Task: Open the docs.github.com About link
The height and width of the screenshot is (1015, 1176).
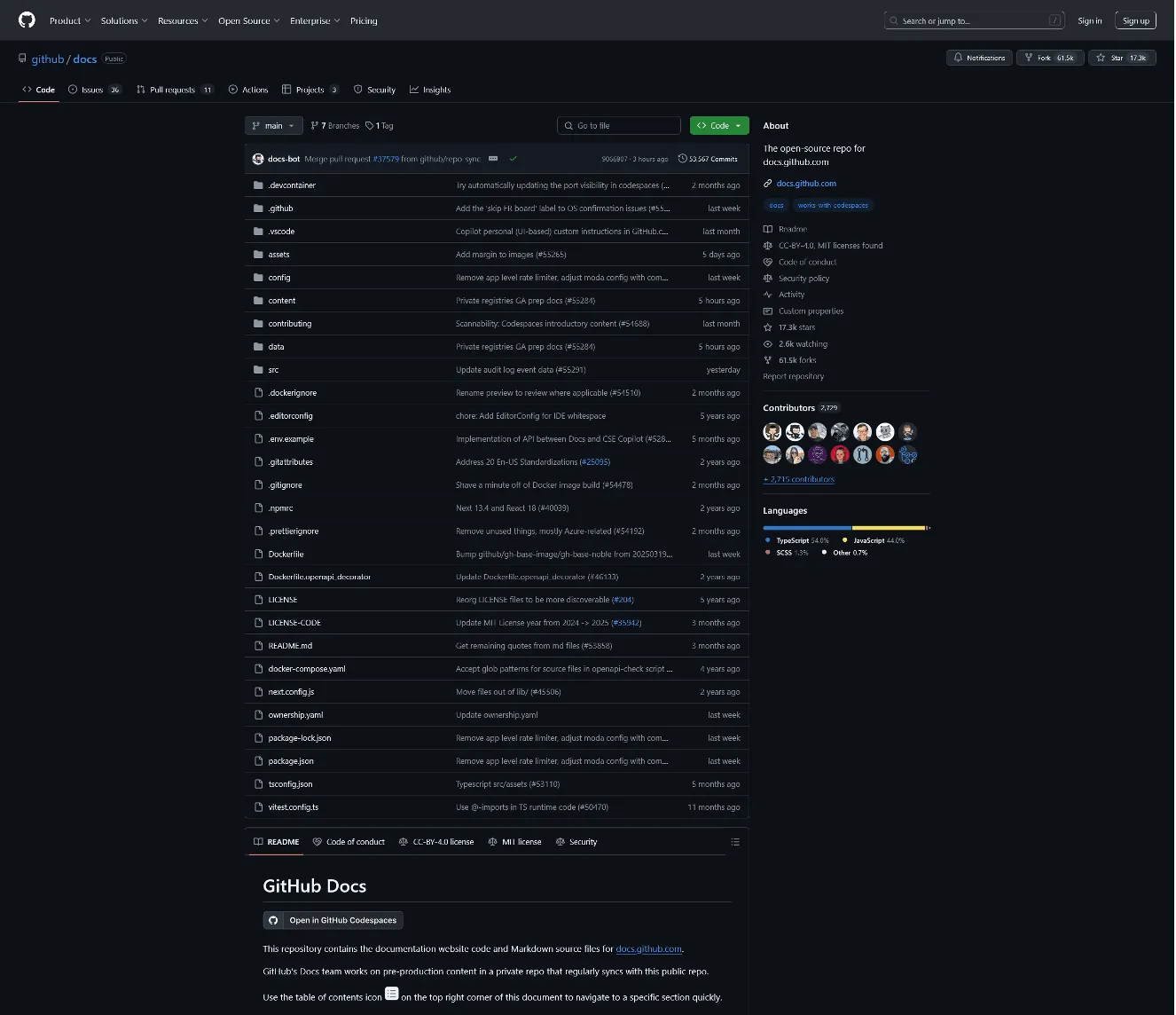Action: [x=805, y=184]
